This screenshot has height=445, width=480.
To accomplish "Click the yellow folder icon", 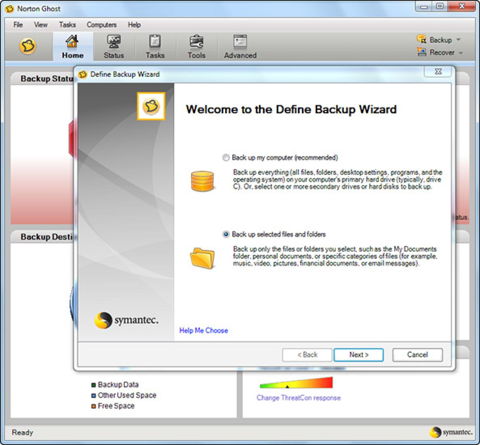I will (202, 258).
